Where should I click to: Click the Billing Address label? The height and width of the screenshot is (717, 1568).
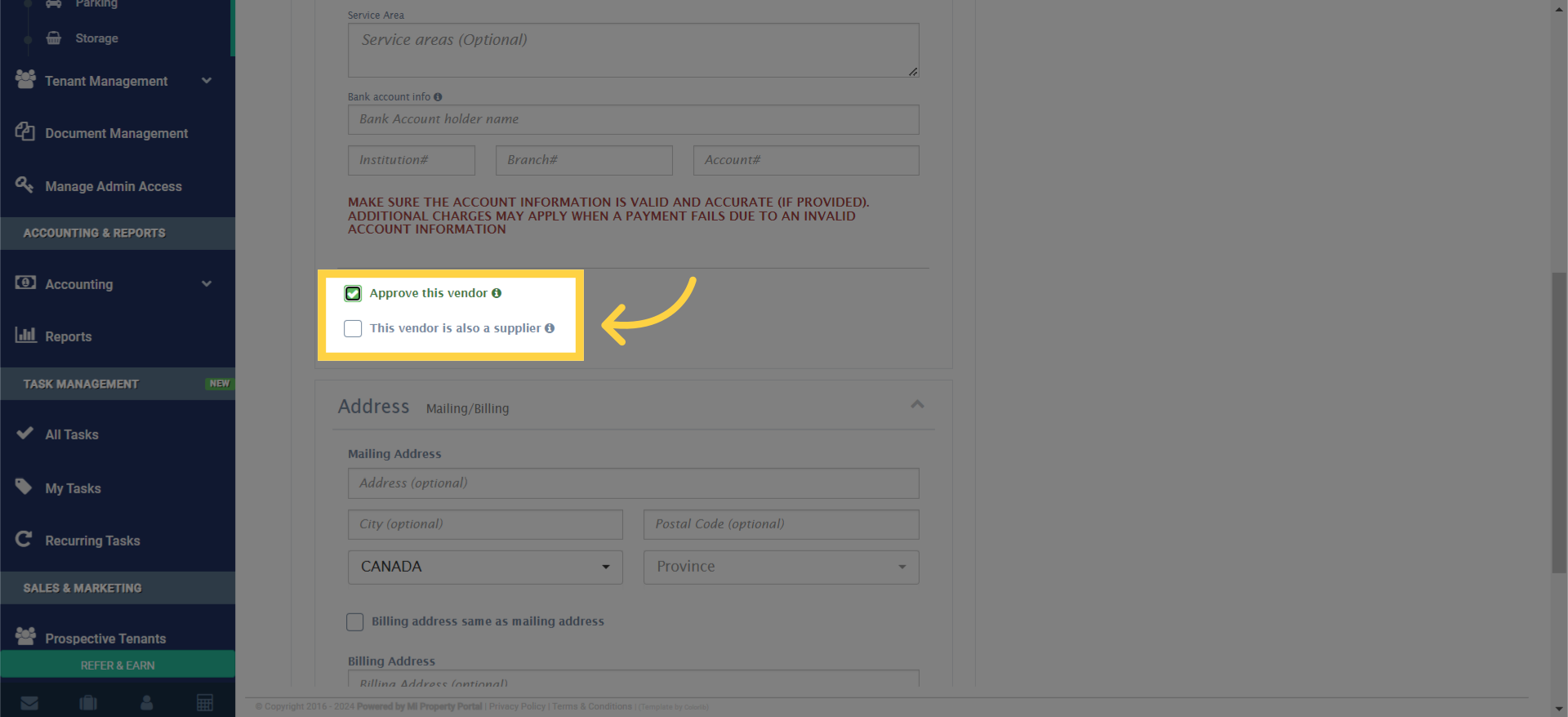(391, 661)
